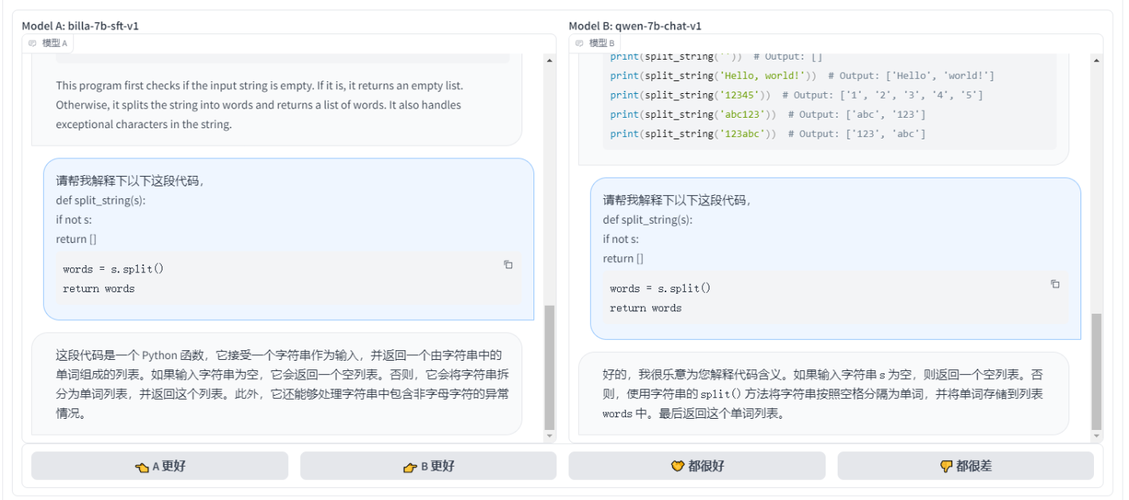Vote that model A is better
Viewport: 1129px width, 500px height.
pyautogui.click(x=159, y=466)
